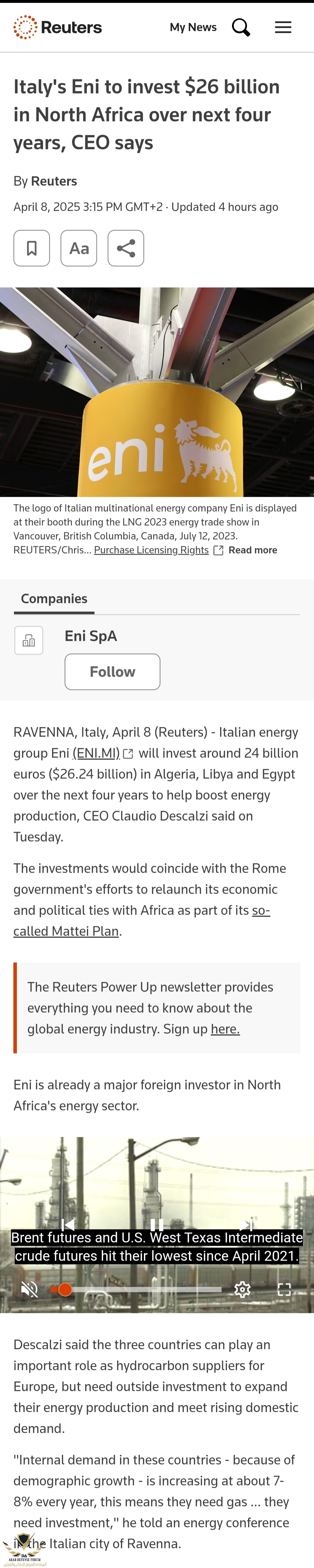Select the Companies tab
The height and width of the screenshot is (1568, 314).
click(x=54, y=599)
